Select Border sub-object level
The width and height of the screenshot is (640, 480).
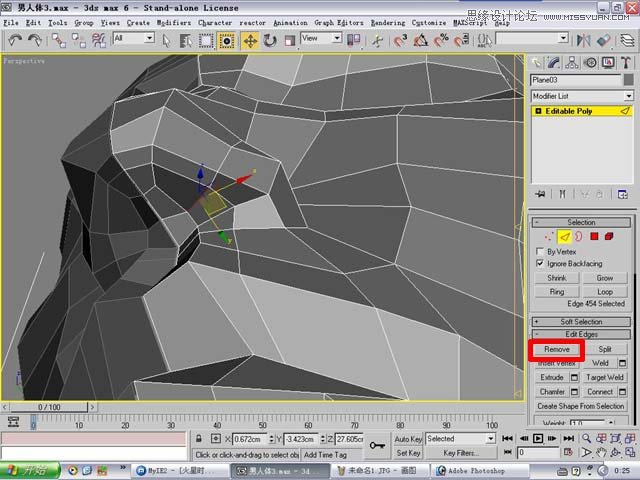tap(579, 236)
